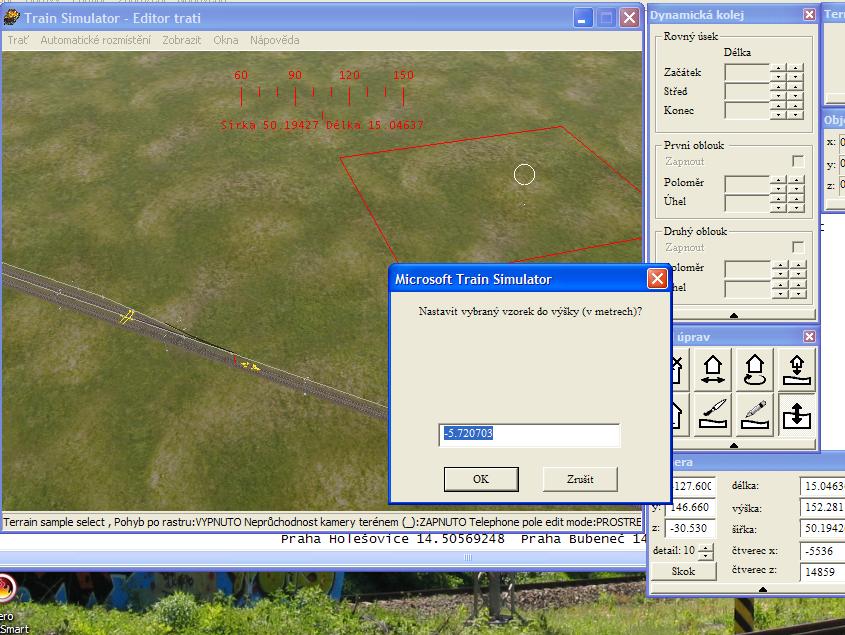Select the raise/lower terrain height tool
845x635 pixels.
pos(796,414)
